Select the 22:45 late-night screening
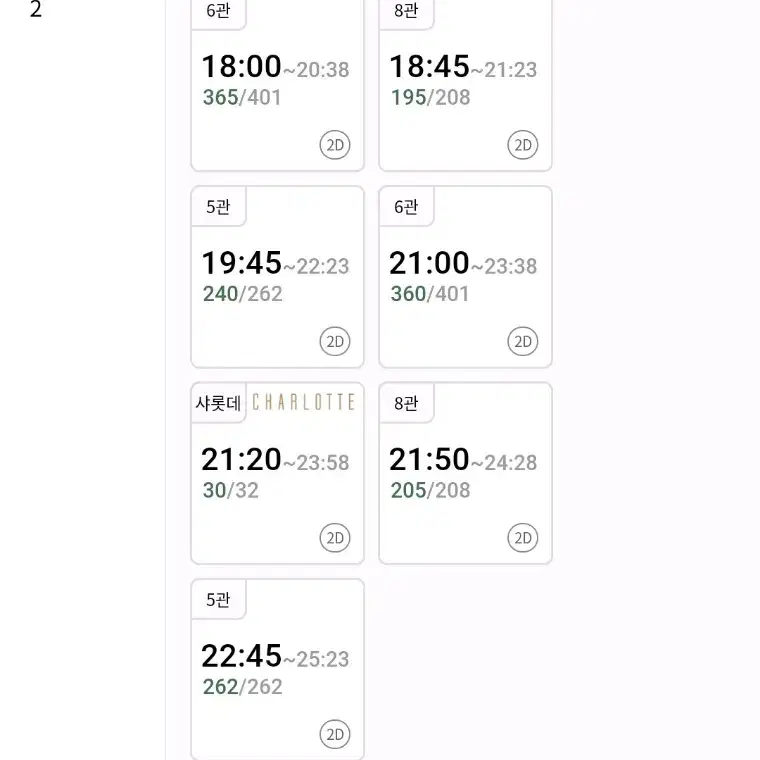The height and width of the screenshot is (760, 760). click(x=277, y=669)
